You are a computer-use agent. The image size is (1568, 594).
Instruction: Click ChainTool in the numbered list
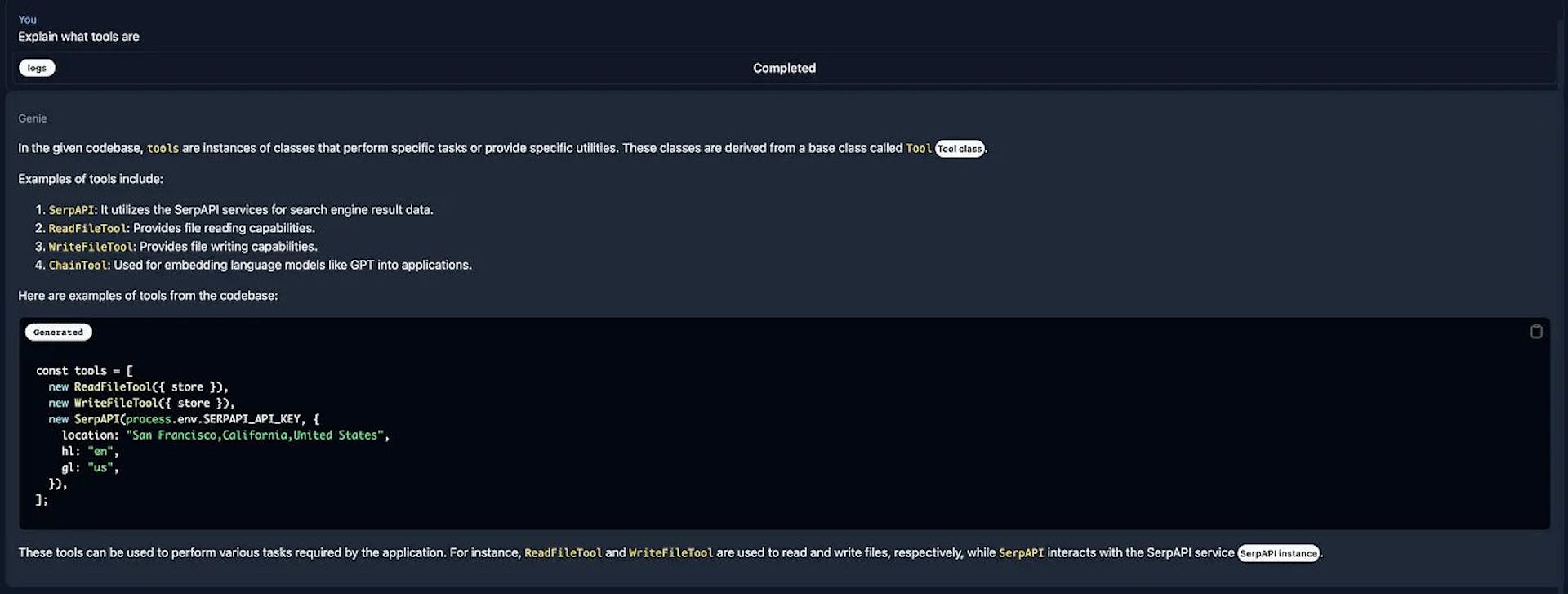pos(78,266)
